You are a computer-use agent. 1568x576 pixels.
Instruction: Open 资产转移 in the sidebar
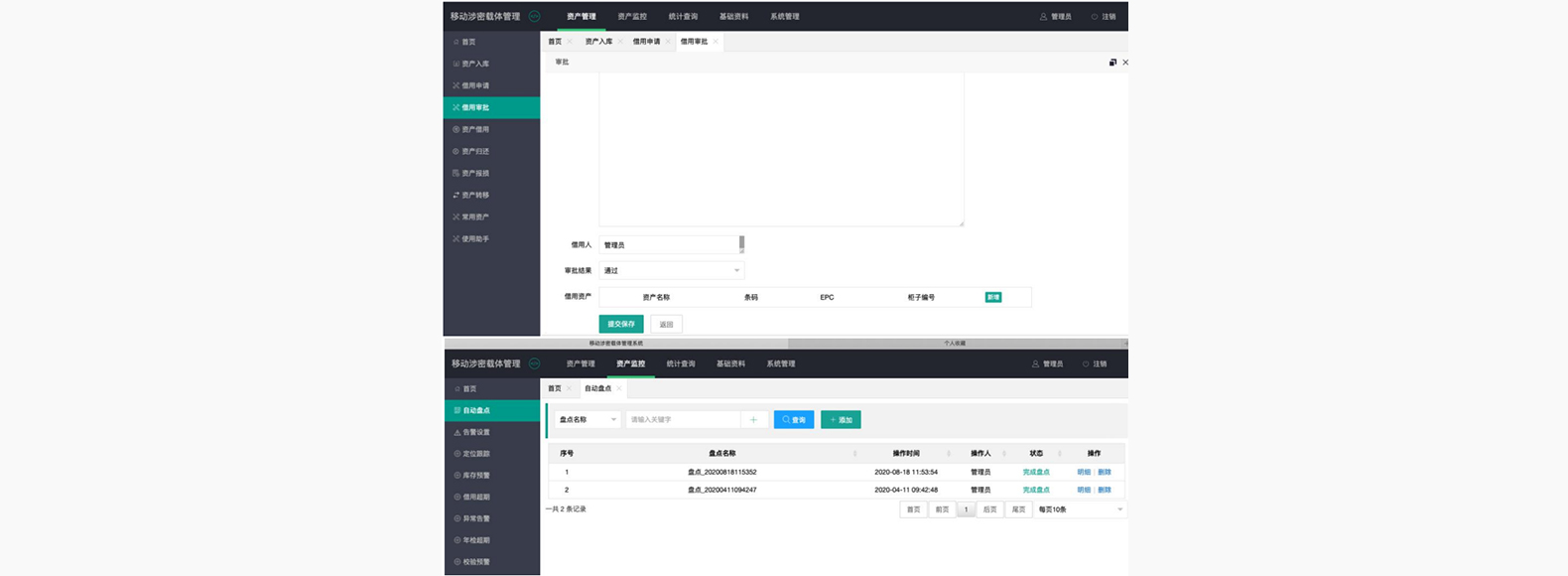tap(474, 195)
